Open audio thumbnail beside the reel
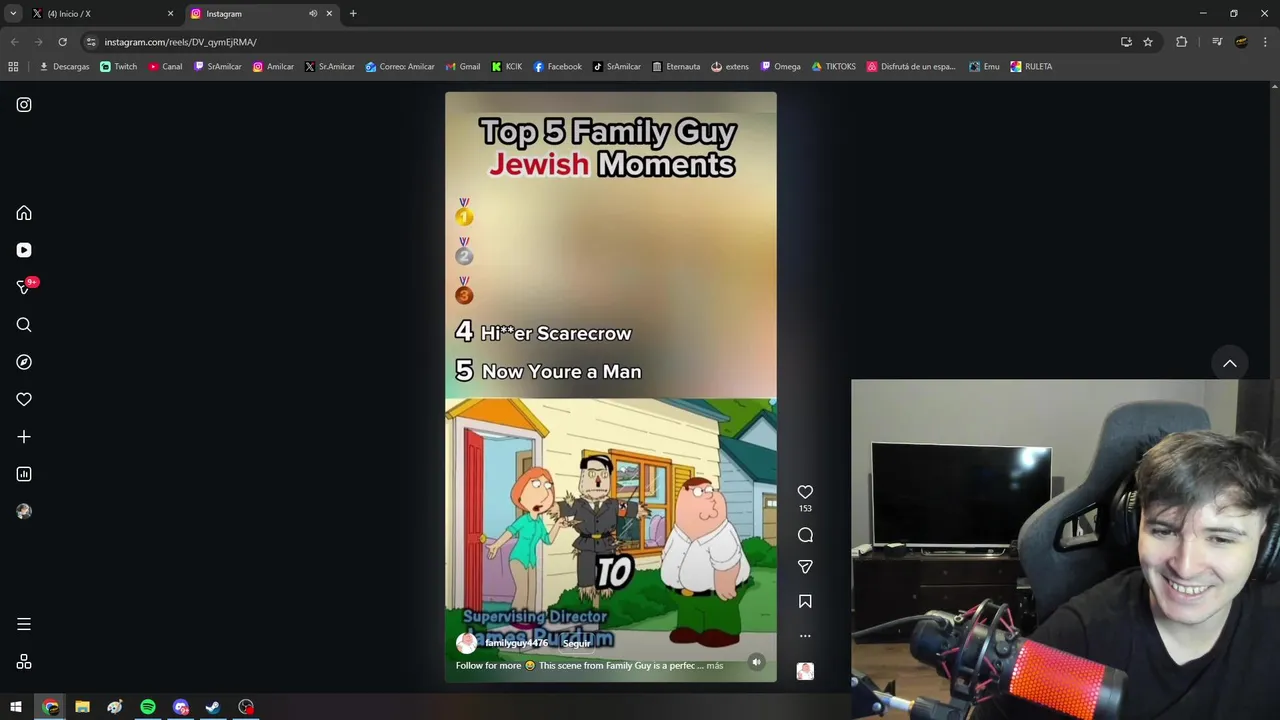This screenshot has width=1280, height=720. (805, 671)
